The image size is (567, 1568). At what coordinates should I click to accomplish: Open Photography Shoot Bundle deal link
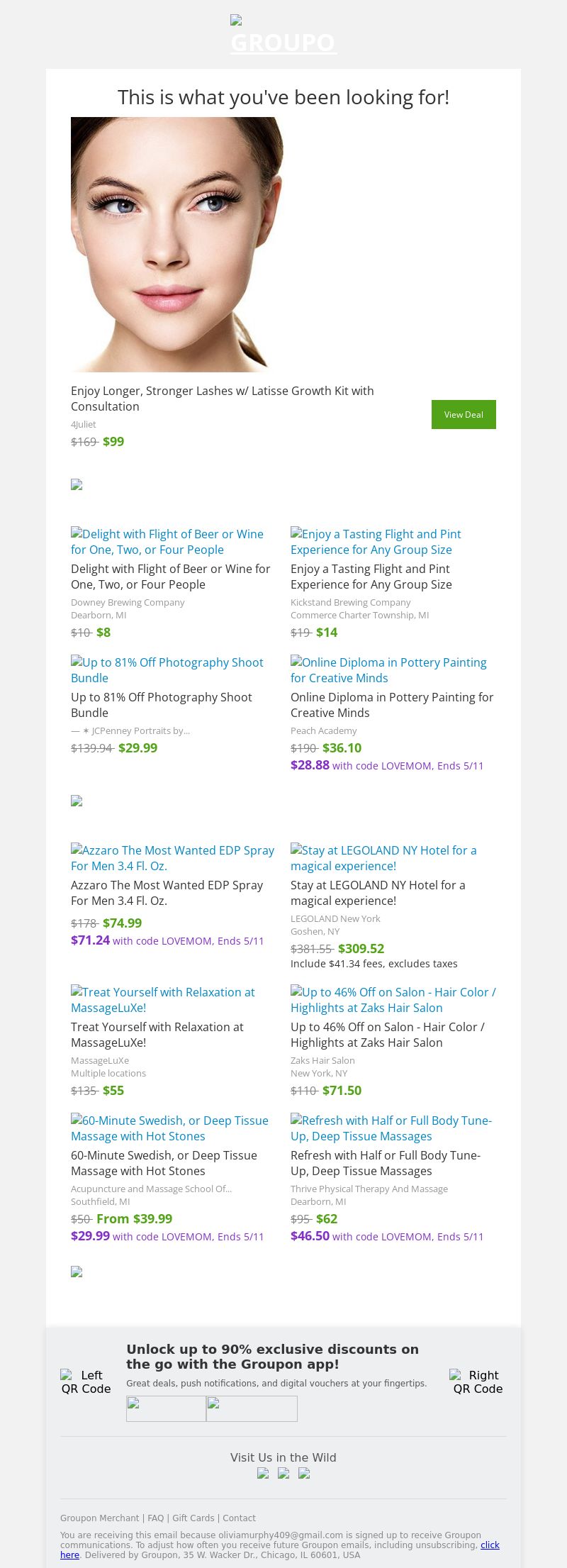pyautogui.click(x=167, y=670)
